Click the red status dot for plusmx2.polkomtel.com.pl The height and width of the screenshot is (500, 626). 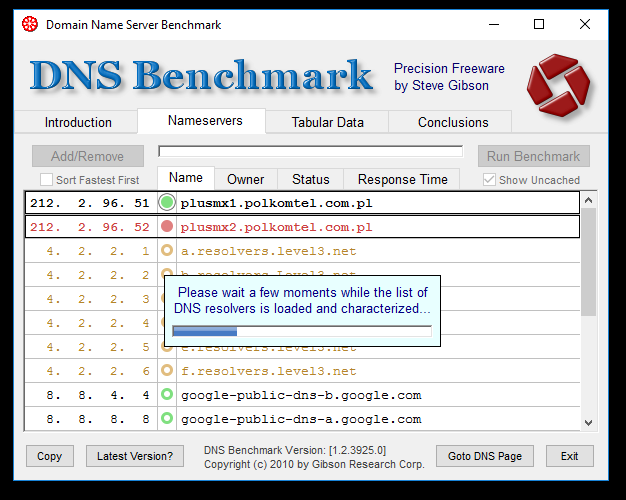pos(167,227)
